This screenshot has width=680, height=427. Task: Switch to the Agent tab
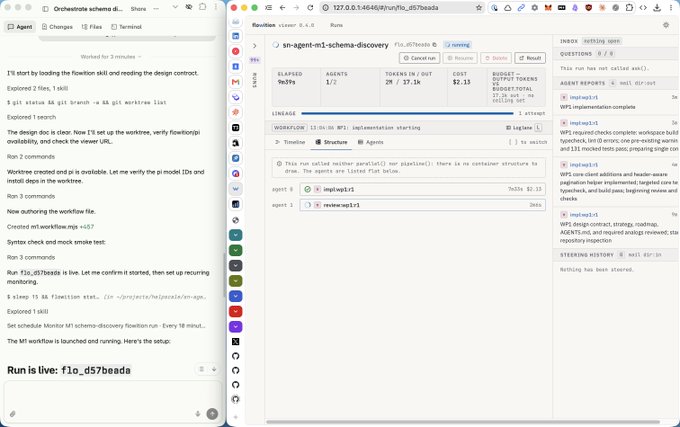click(20, 27)
